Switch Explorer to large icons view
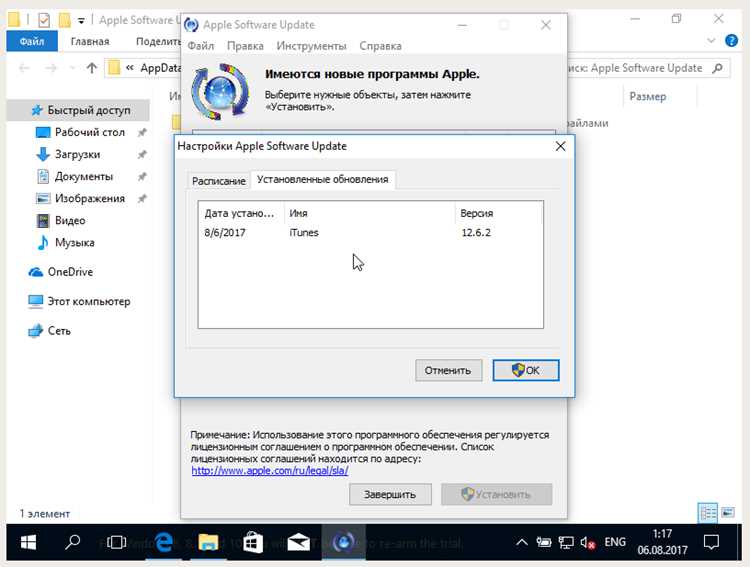750x567 pixels. (x=728, y=513)
